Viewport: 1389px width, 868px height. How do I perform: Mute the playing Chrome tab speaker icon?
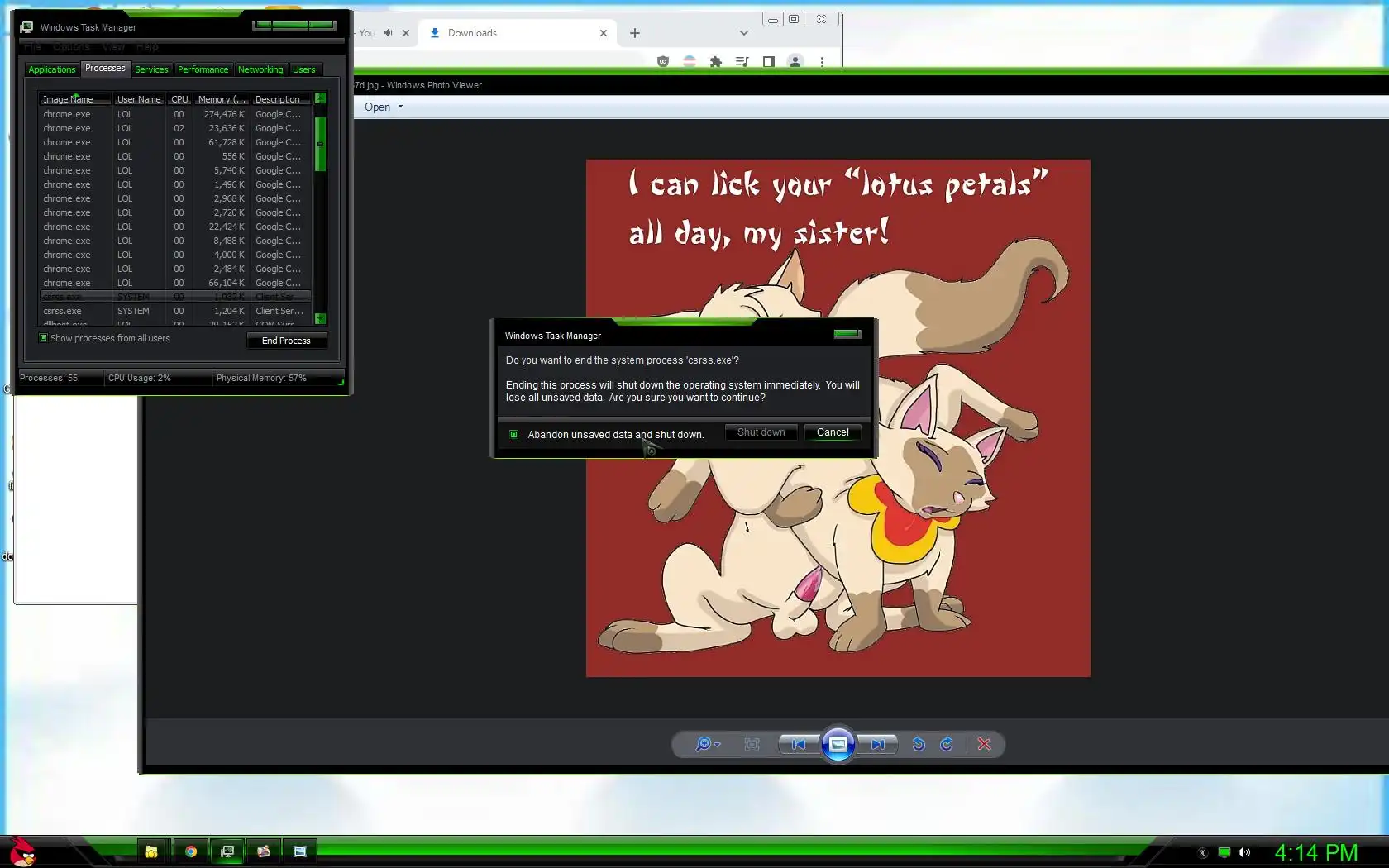[388, 33]
